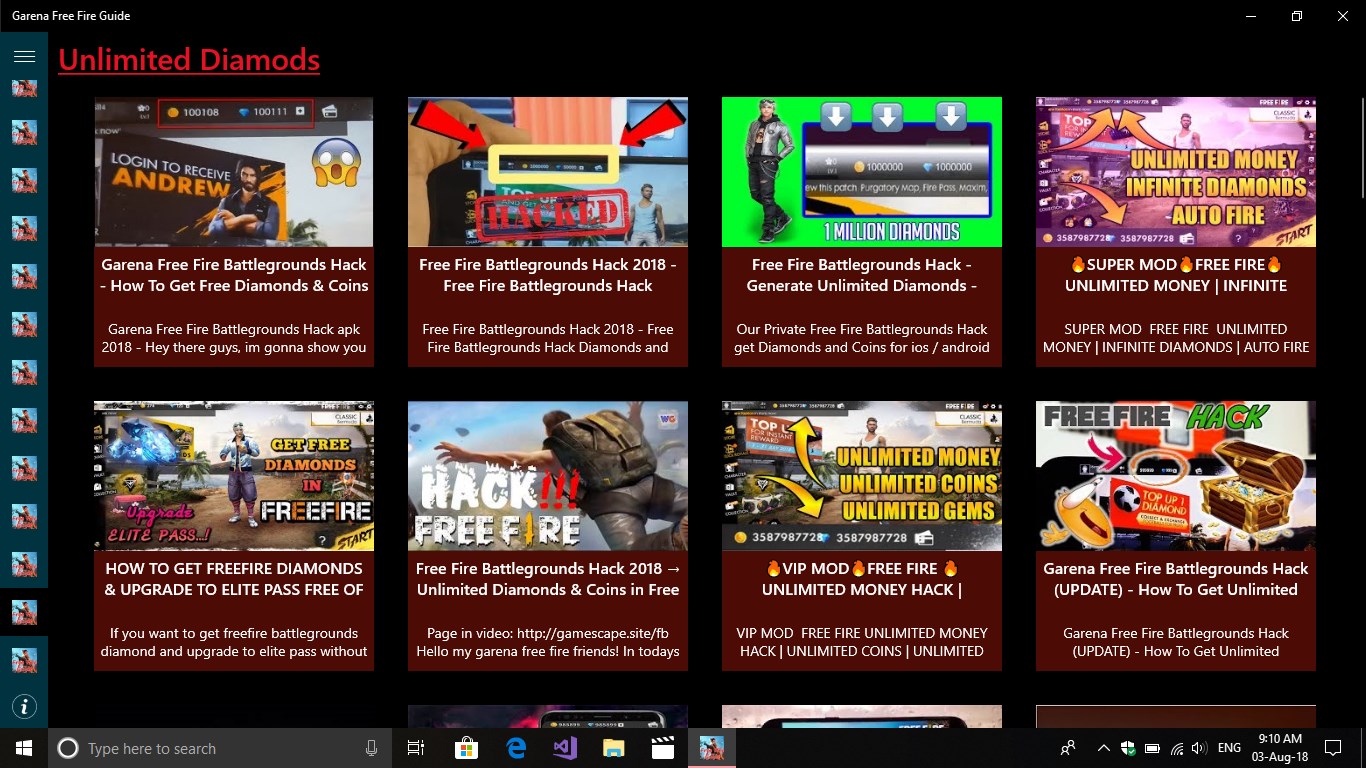Open the 'HACK!!! Free Fire' parachute thumbnail
Screen dimensions: 1366x768
tap(548, 476)
